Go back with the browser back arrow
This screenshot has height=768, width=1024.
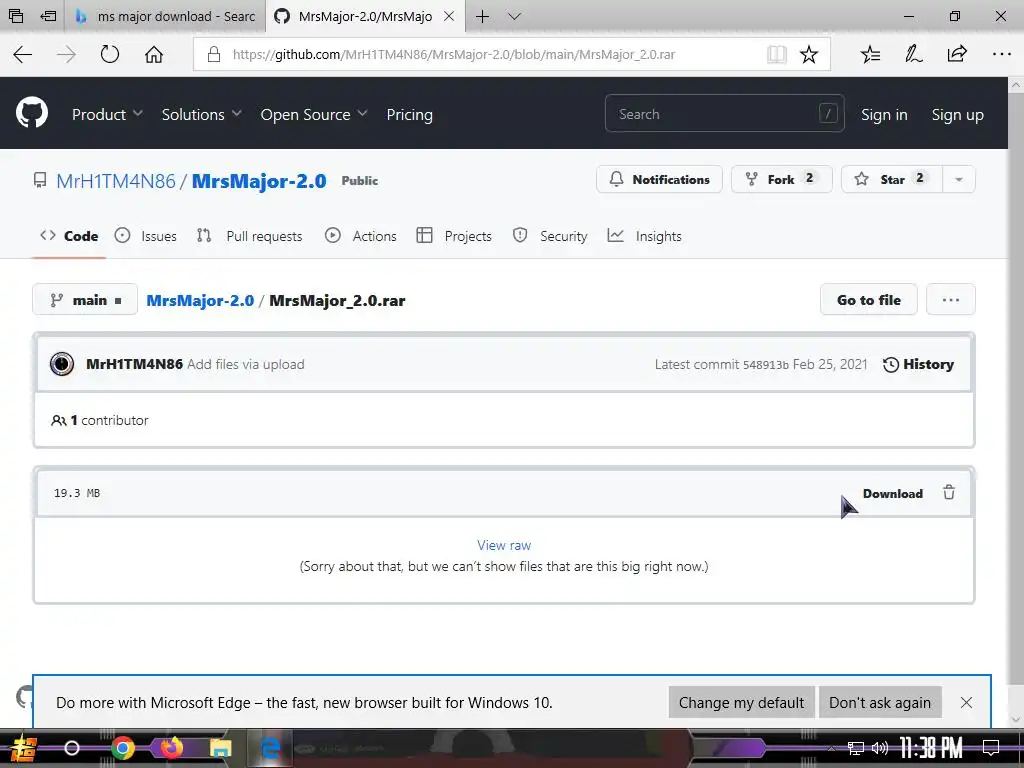pyautogui.click(x=23, y=54)
